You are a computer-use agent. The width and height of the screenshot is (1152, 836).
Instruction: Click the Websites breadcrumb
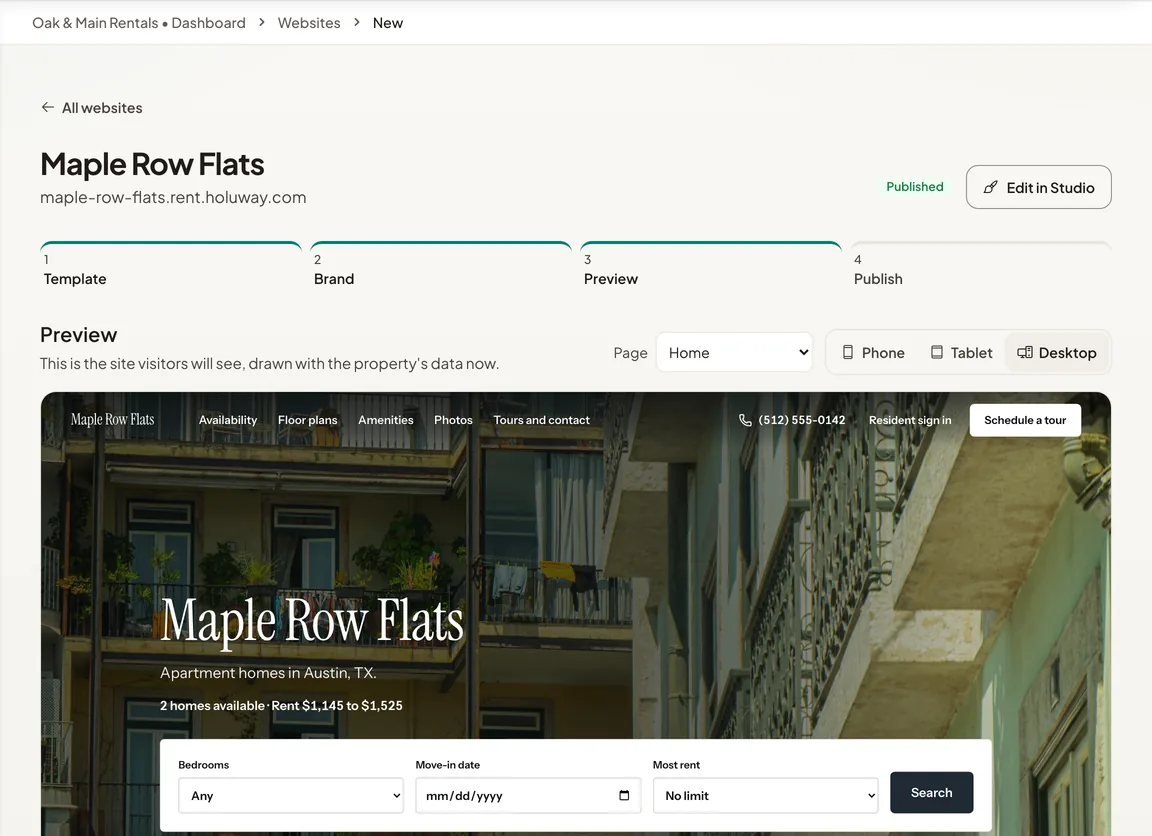(309, 23)
